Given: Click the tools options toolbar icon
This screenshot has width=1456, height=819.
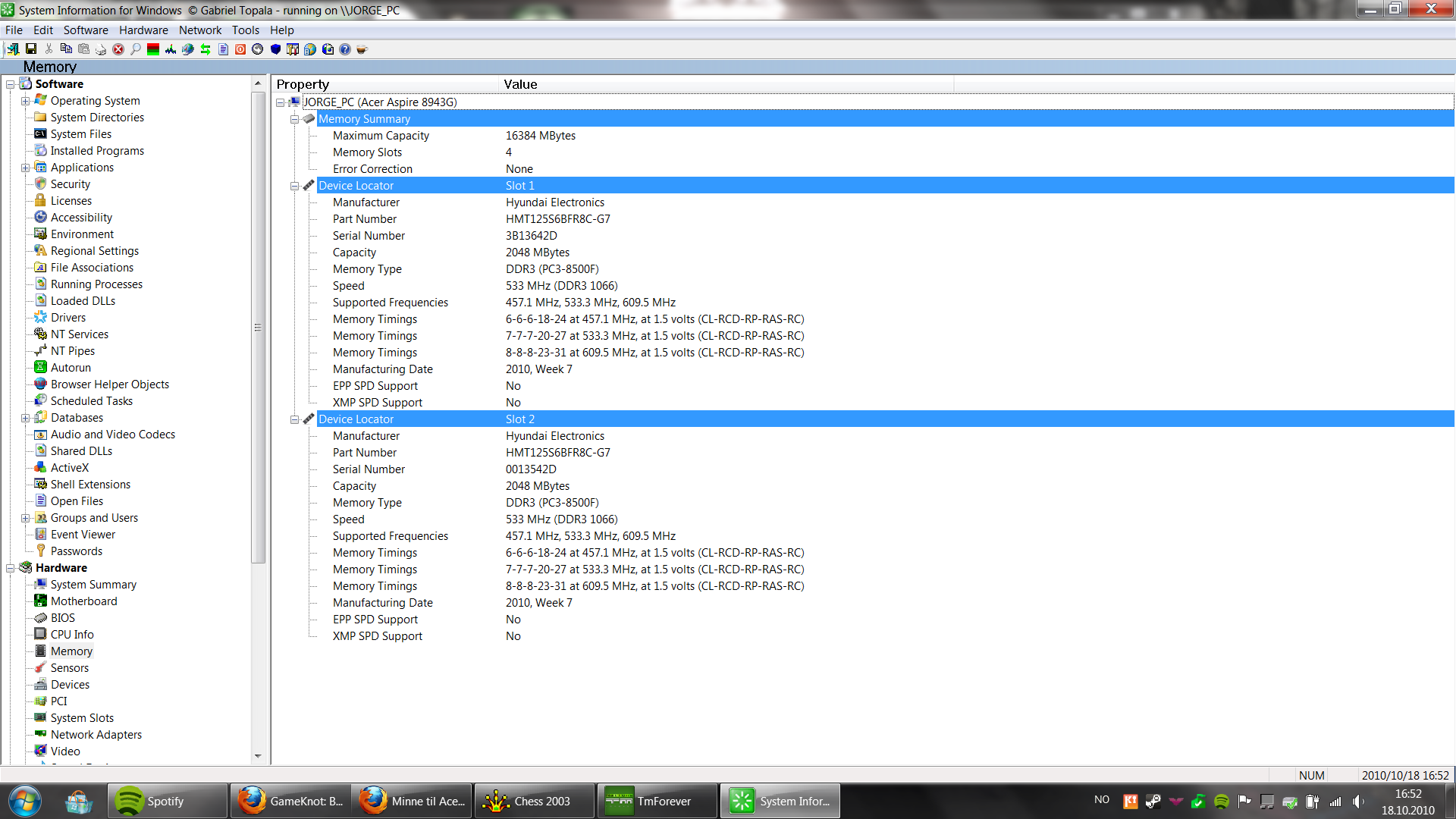Looking at the screenshot, I should tap(293, 49).
